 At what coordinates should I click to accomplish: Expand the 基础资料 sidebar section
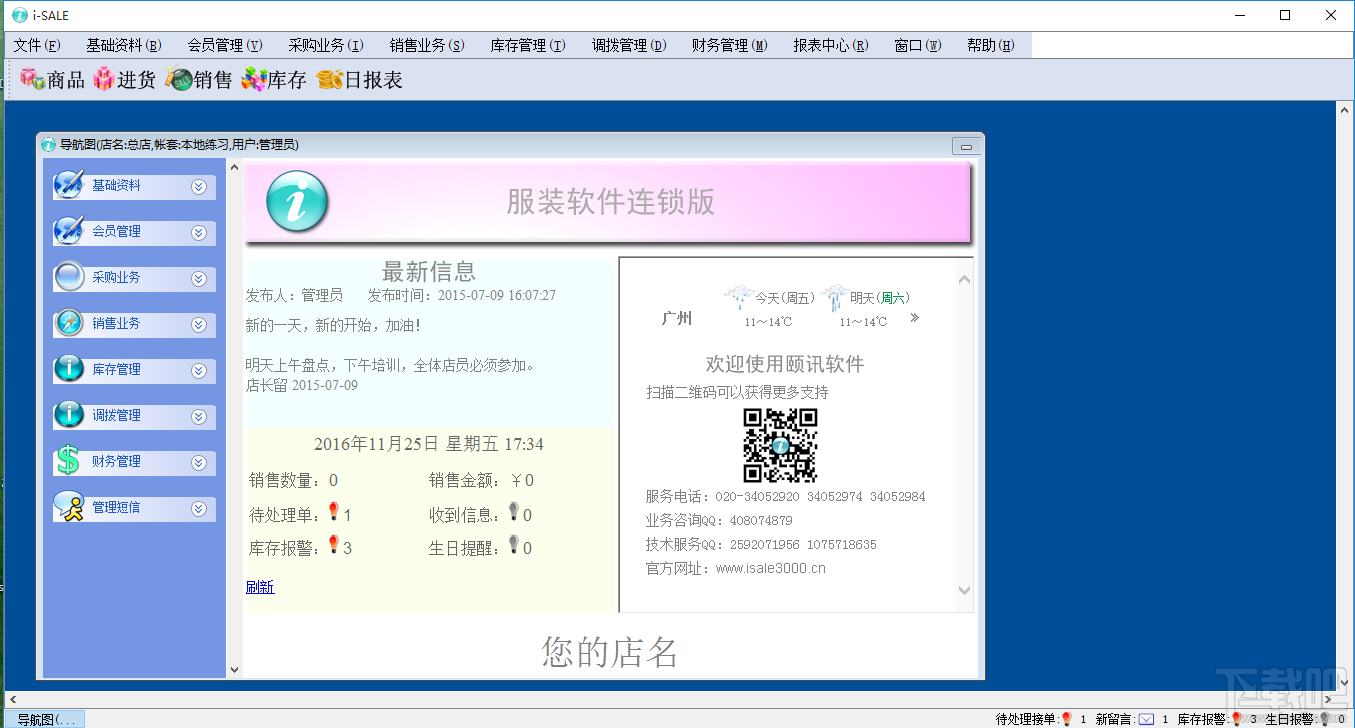click(199, 186)
